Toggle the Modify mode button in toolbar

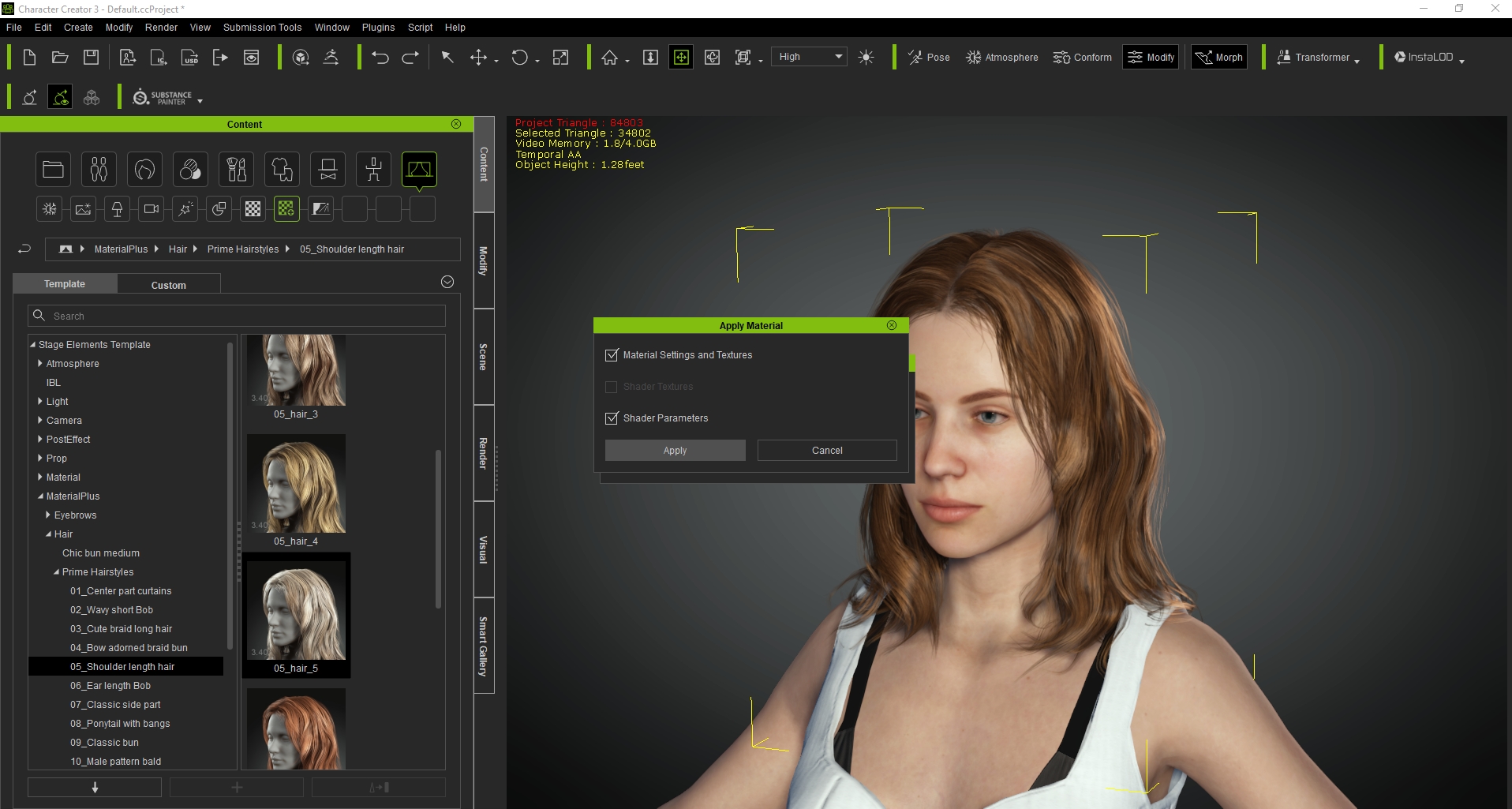pos(1151,57)
